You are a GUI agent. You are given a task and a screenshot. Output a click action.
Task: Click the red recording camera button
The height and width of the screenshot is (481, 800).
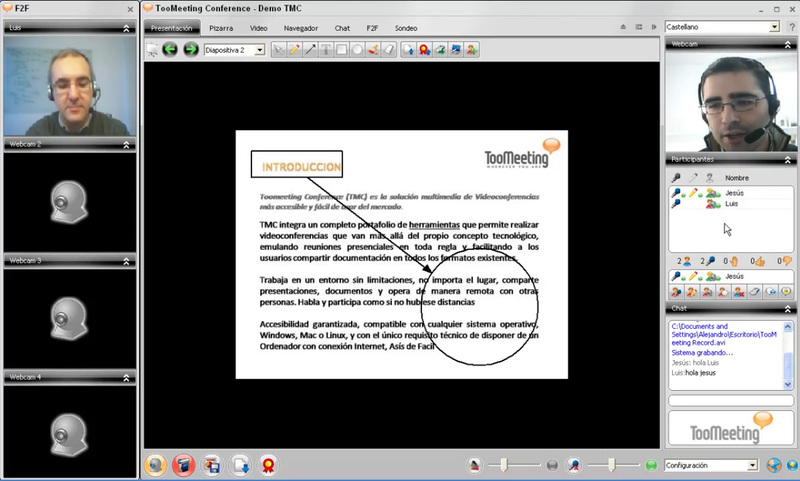[184, 465]
